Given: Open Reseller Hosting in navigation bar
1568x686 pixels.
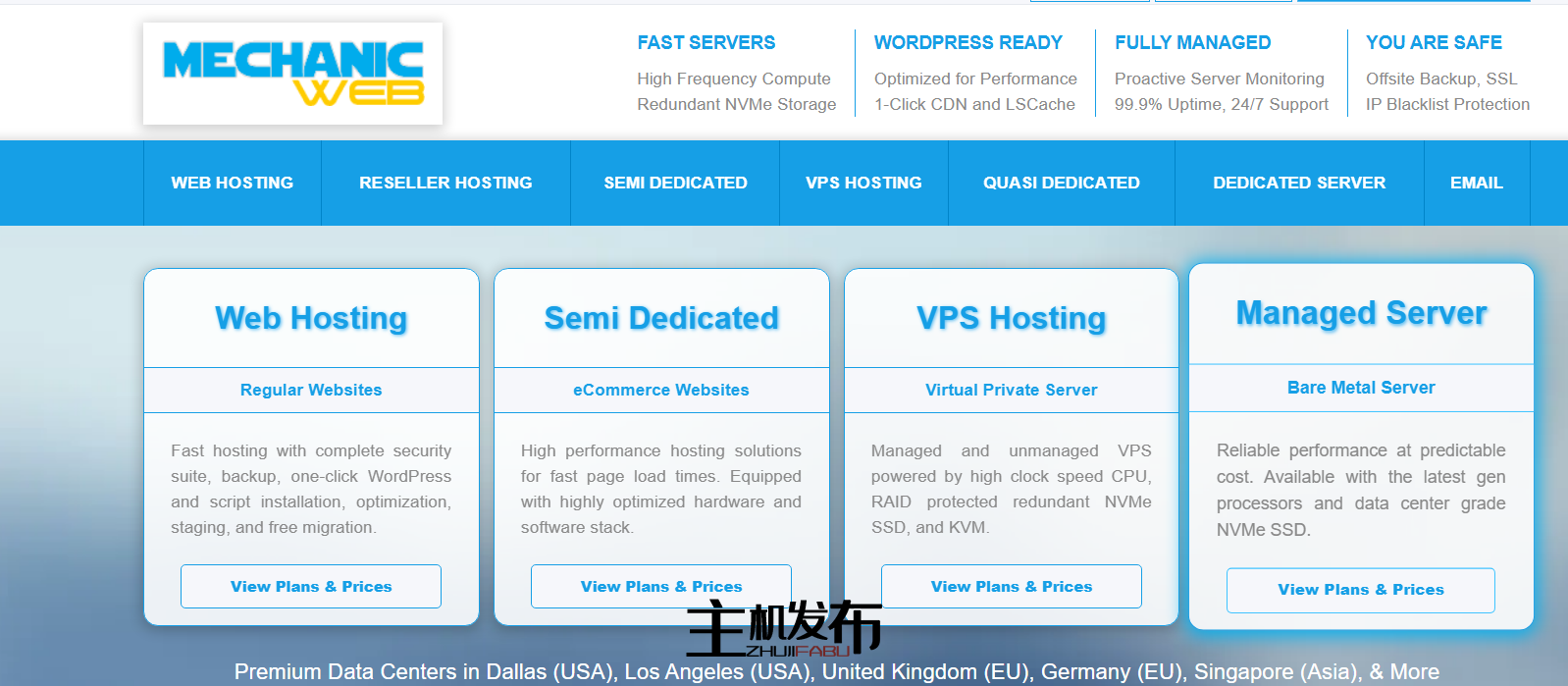Looking at the screenshot, I should (445, 183).
